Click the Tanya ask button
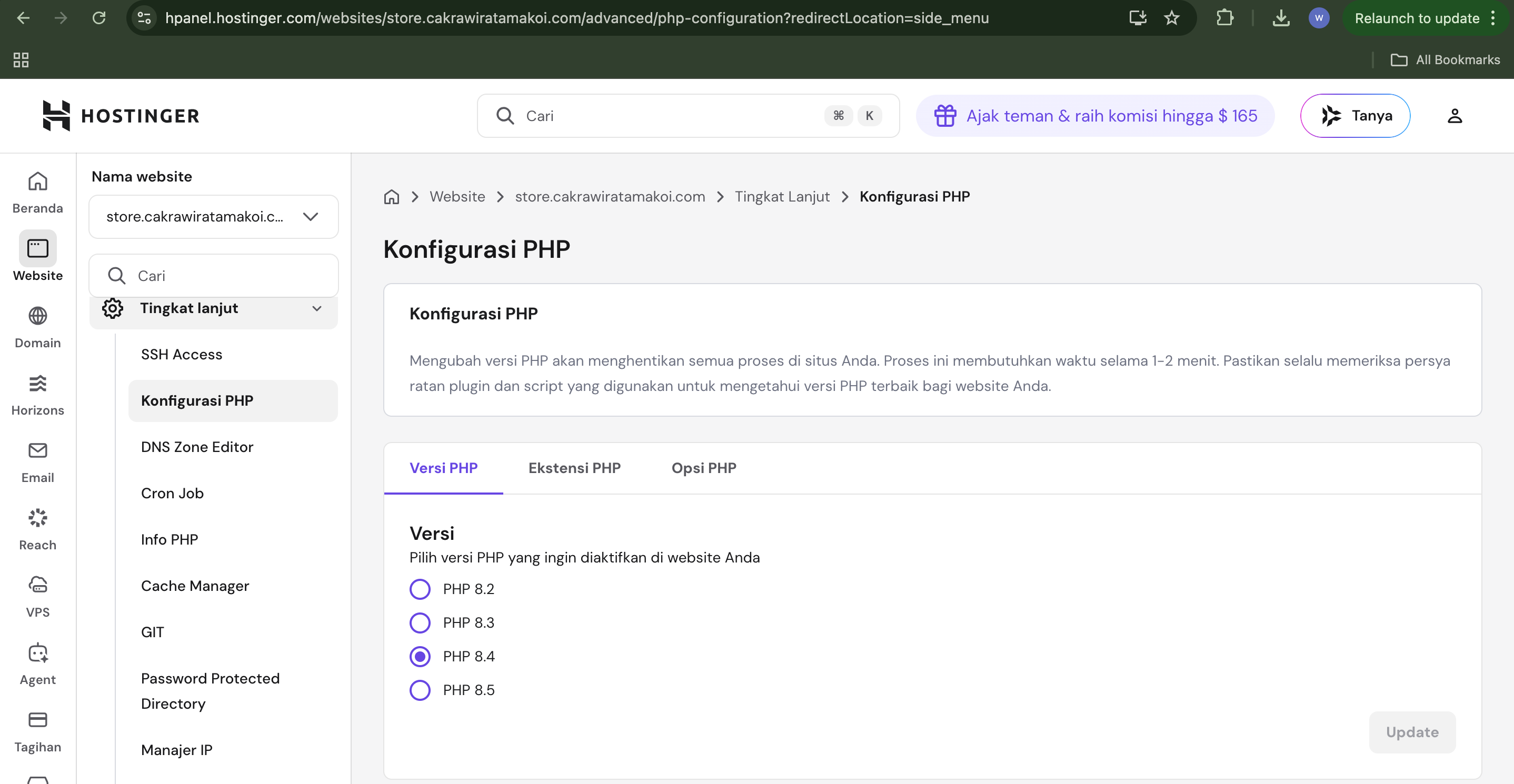 tap(1354, 116)
